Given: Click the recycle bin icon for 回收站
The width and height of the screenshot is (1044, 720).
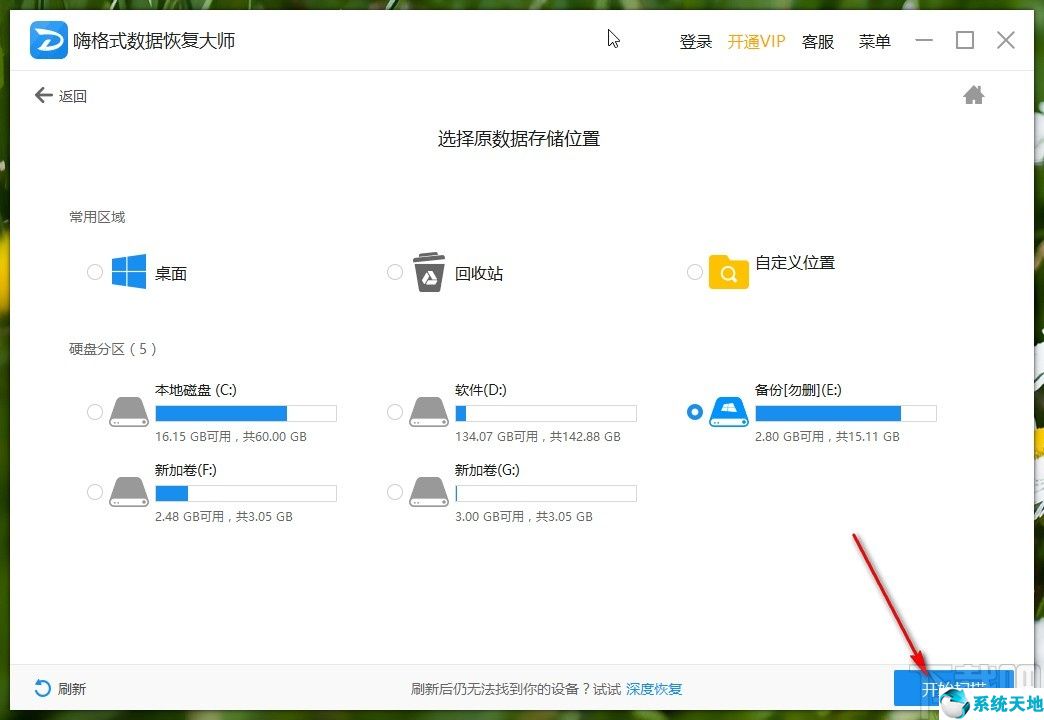Looking at the screenshot, I should 428,272.
